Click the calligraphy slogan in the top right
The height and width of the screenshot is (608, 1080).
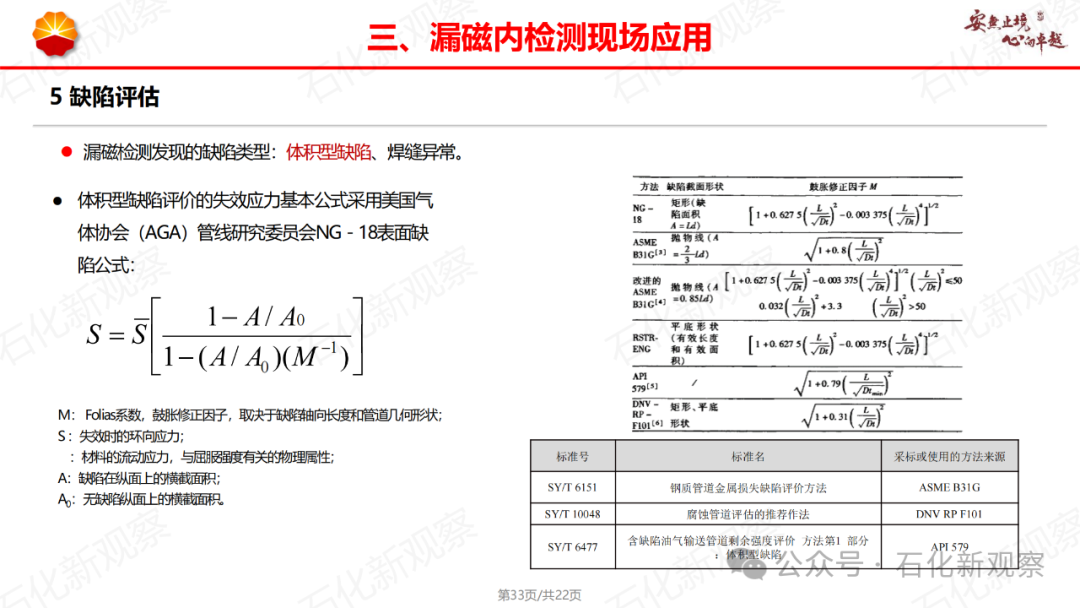coord(1015,31)
